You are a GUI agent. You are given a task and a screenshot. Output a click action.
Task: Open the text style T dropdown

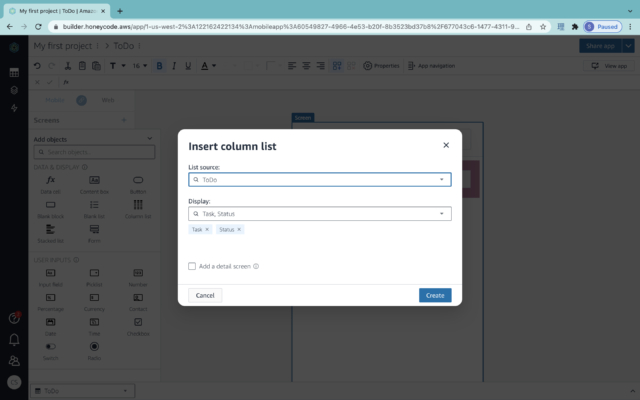pos(117,66)
